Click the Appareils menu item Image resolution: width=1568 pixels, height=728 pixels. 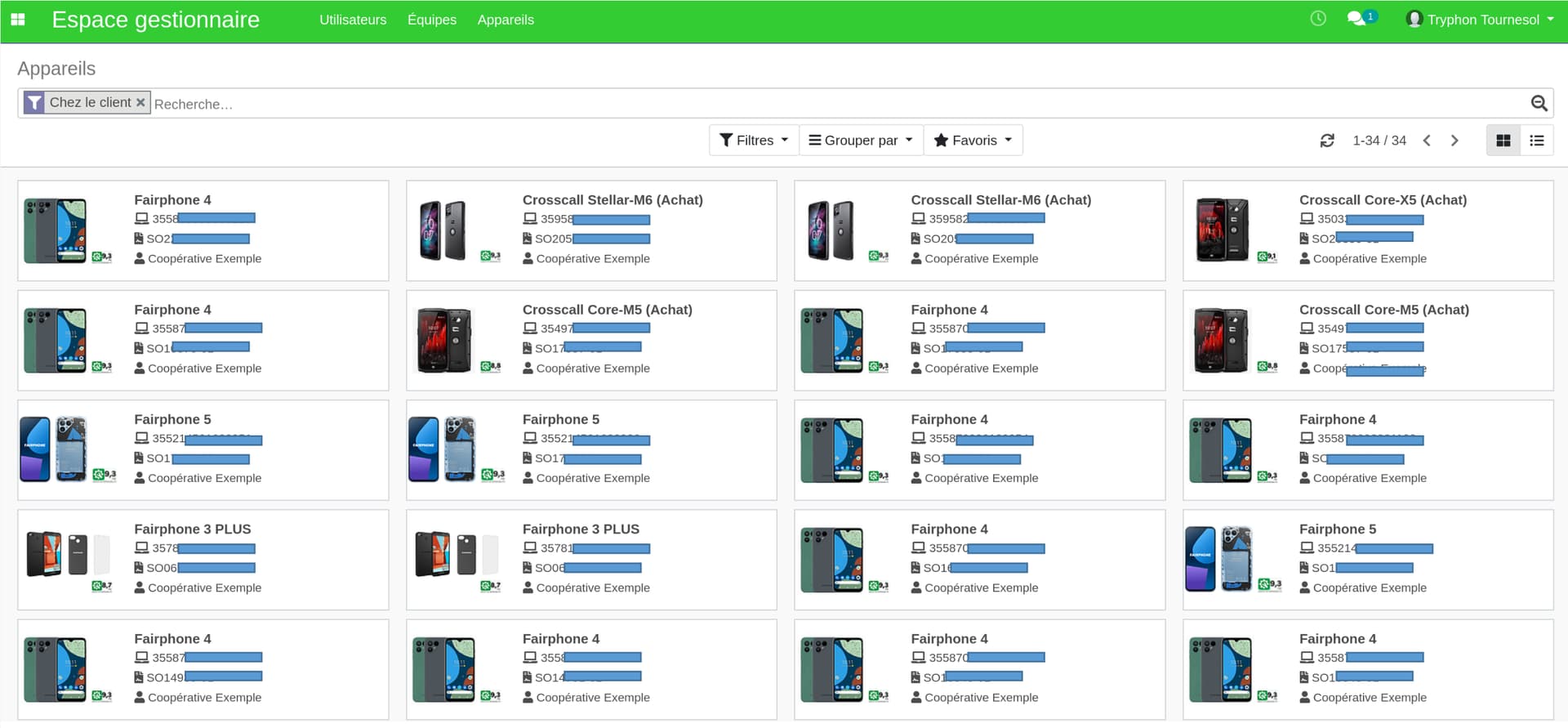506,20
